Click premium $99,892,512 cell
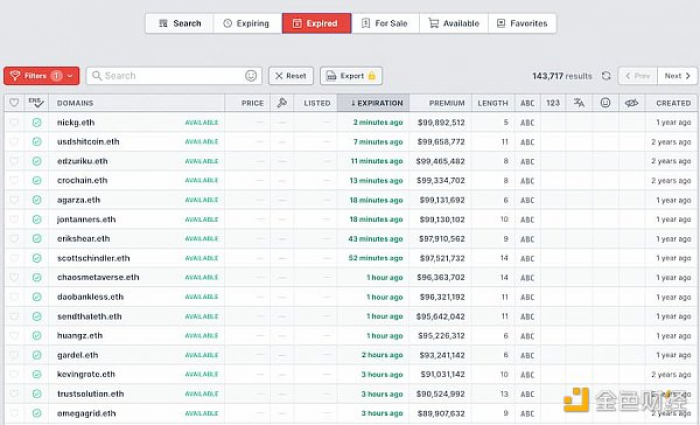 (x=441, y=122)
